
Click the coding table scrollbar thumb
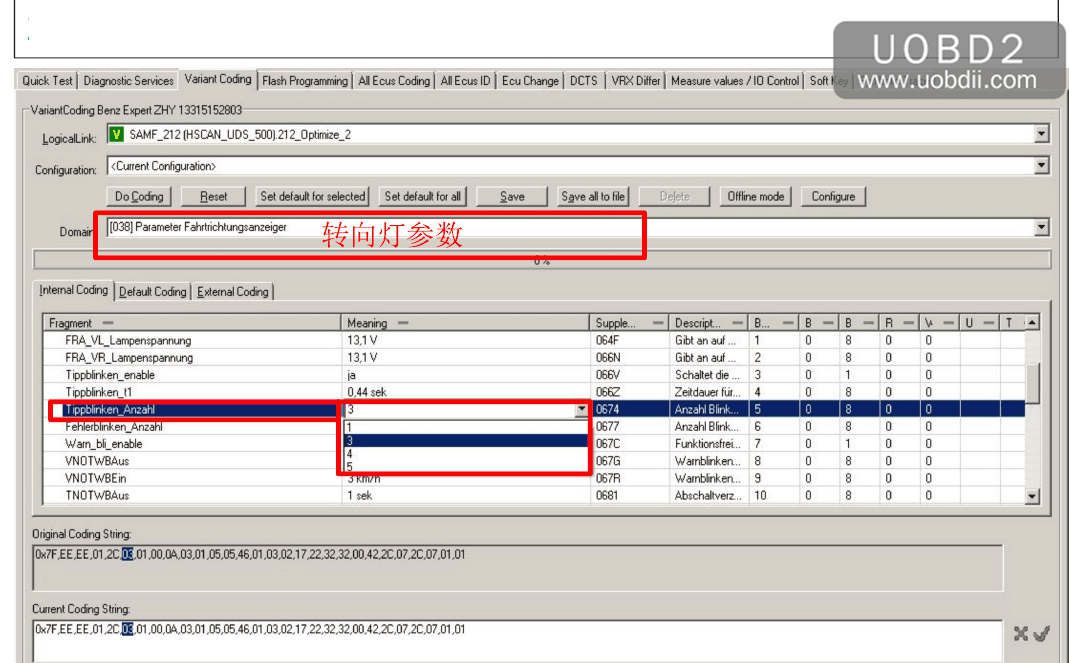click(x=1032, y=382)
